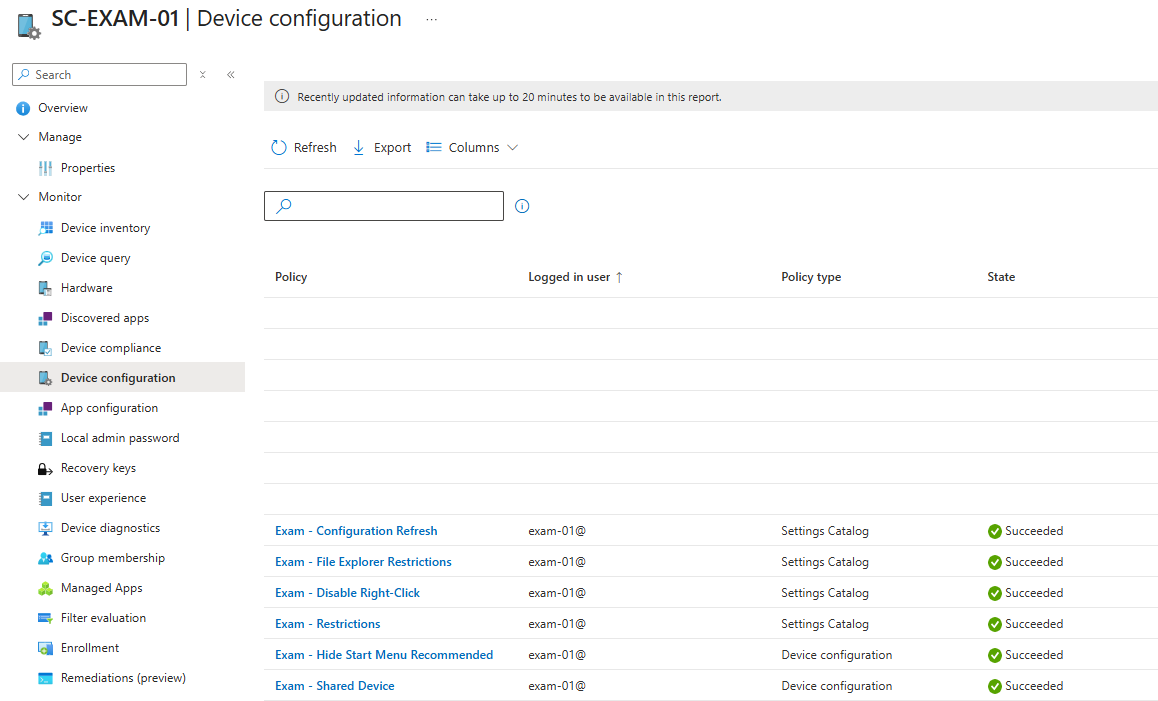Click the Device query magnifier icon
Screen dimensions: 1158x701
coord(45,259)
